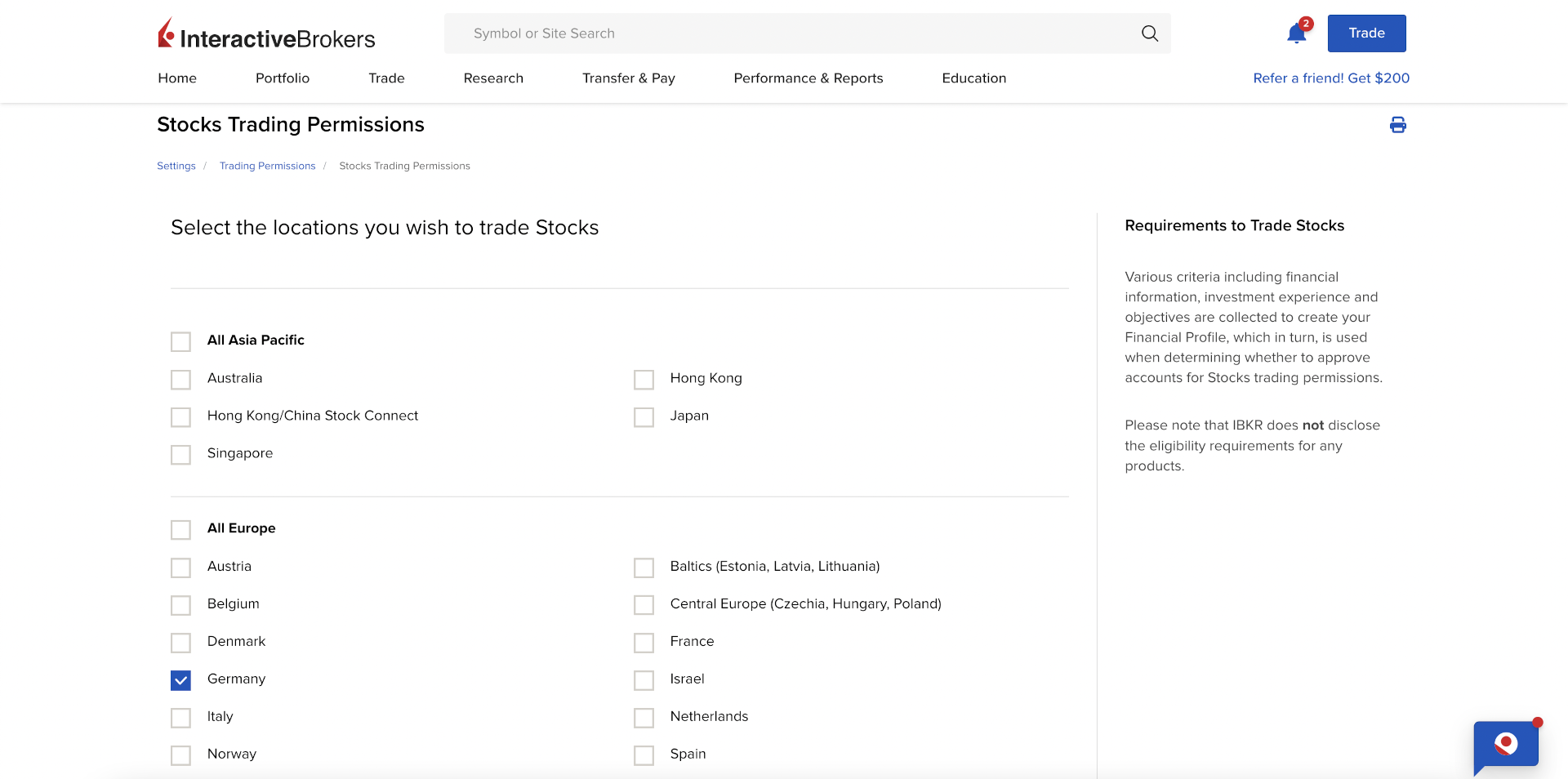Image resolution: width=1568 pixels, height=779 pixels.
Task: Uncheck the Germany checkbox
Action: coord(180,680)
